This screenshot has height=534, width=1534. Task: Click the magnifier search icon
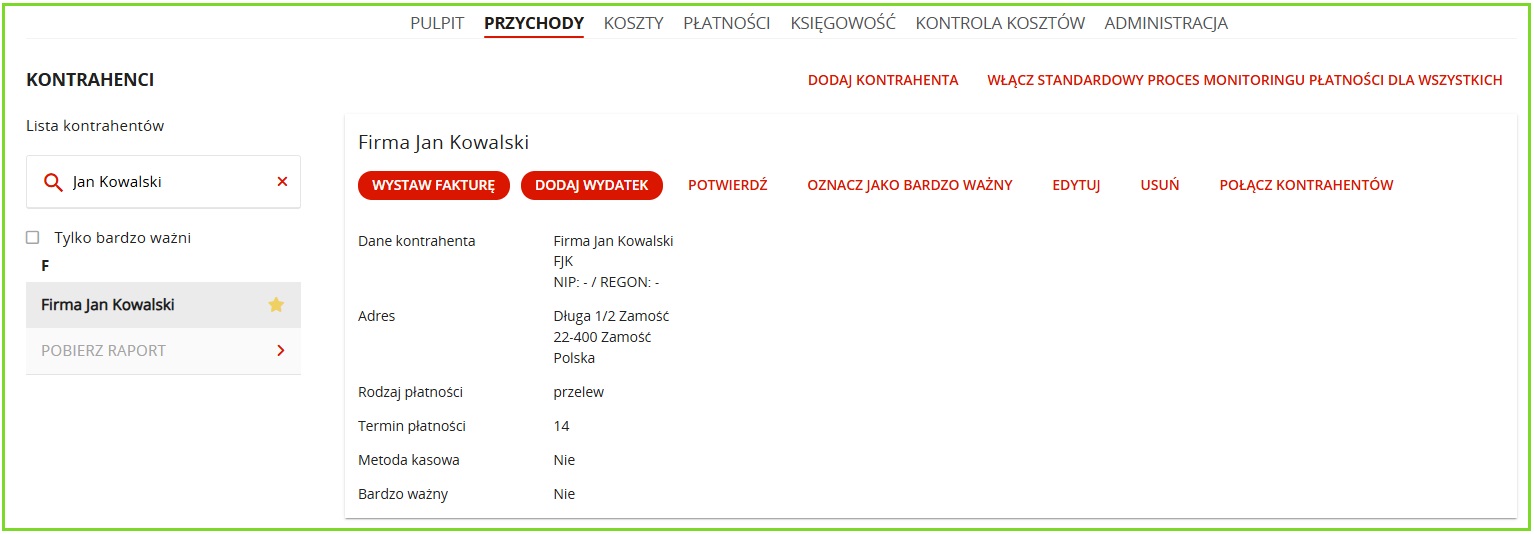coord(54,182)
